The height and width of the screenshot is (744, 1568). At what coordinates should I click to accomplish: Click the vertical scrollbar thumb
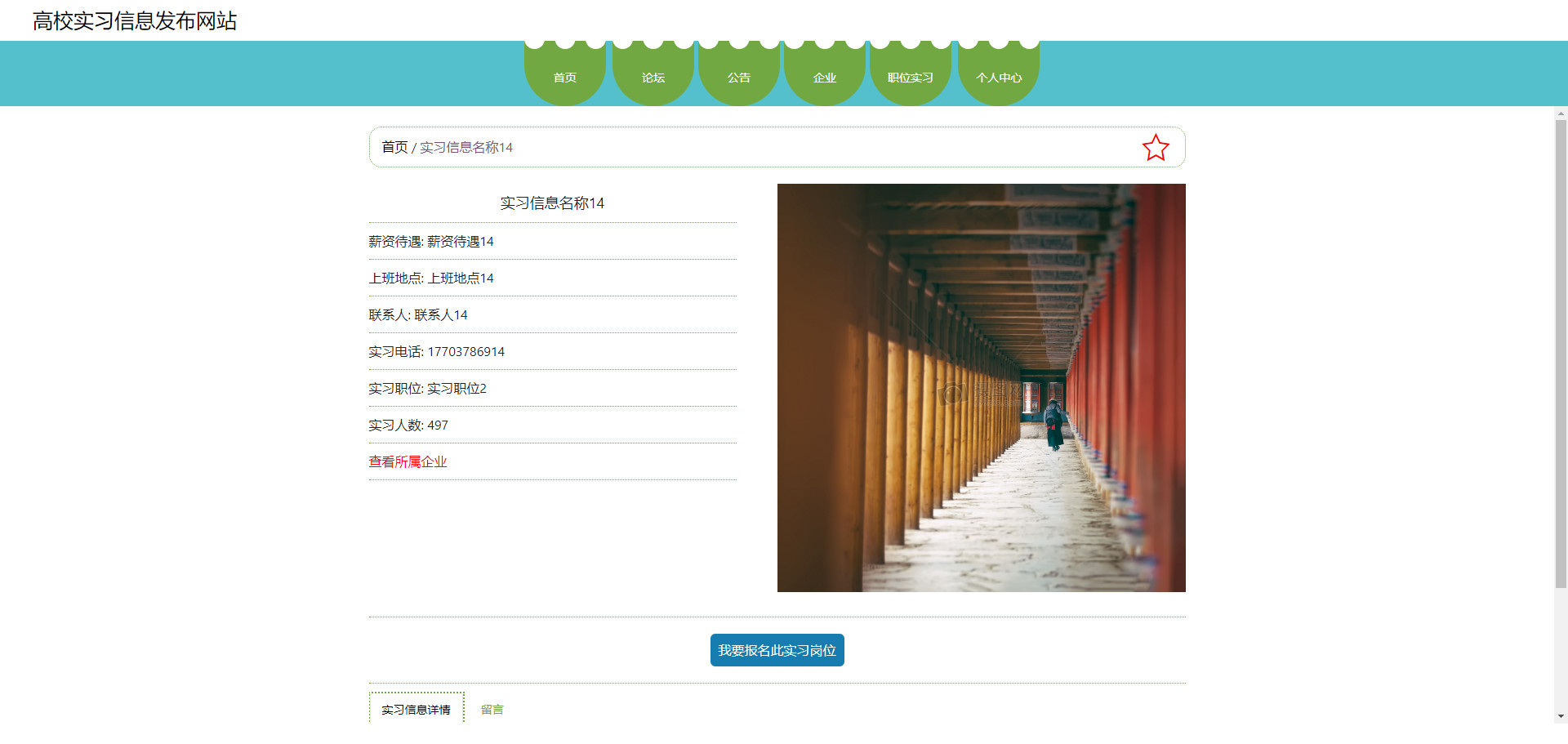pos(1561,351)
